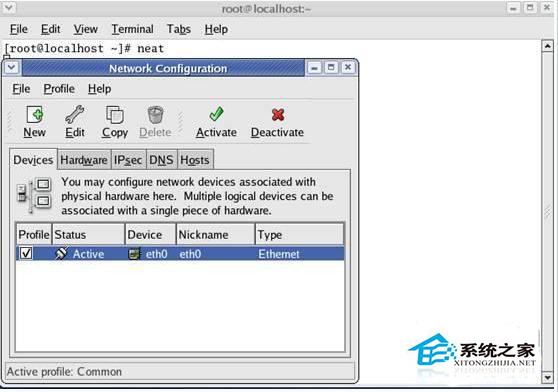Screen dimensions: 558x392
Task: Click the terminal scrollbar down arrow
Action: 547,377
